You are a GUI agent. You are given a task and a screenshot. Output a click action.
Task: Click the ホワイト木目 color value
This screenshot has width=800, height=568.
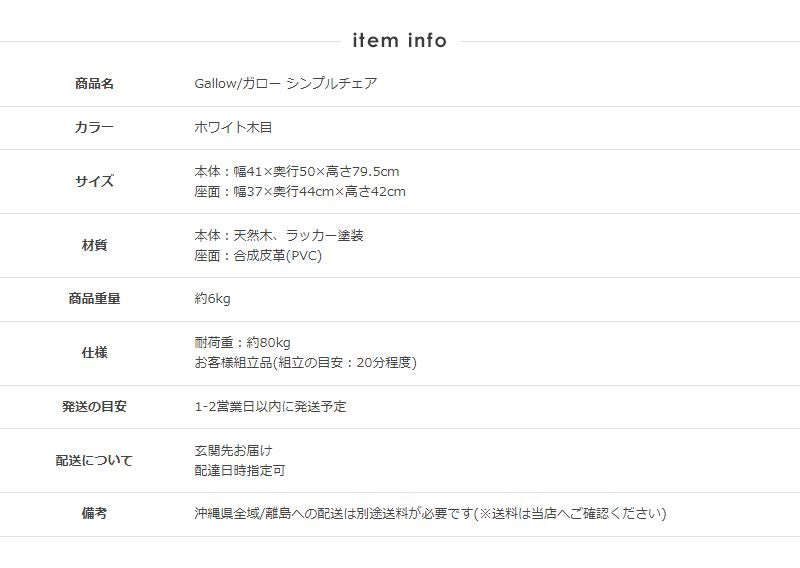coord(233,127)
